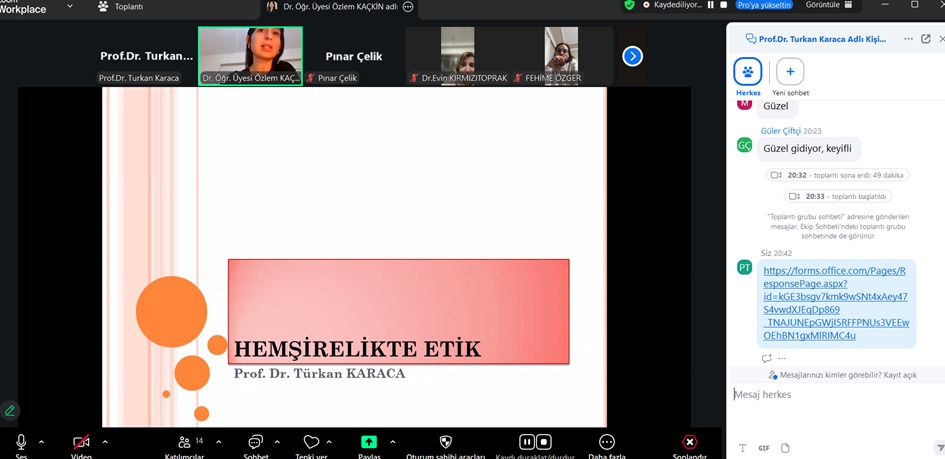Select the Herkes chat tab
The width and height of the screenshot is (945, 459).
[748, 72]
